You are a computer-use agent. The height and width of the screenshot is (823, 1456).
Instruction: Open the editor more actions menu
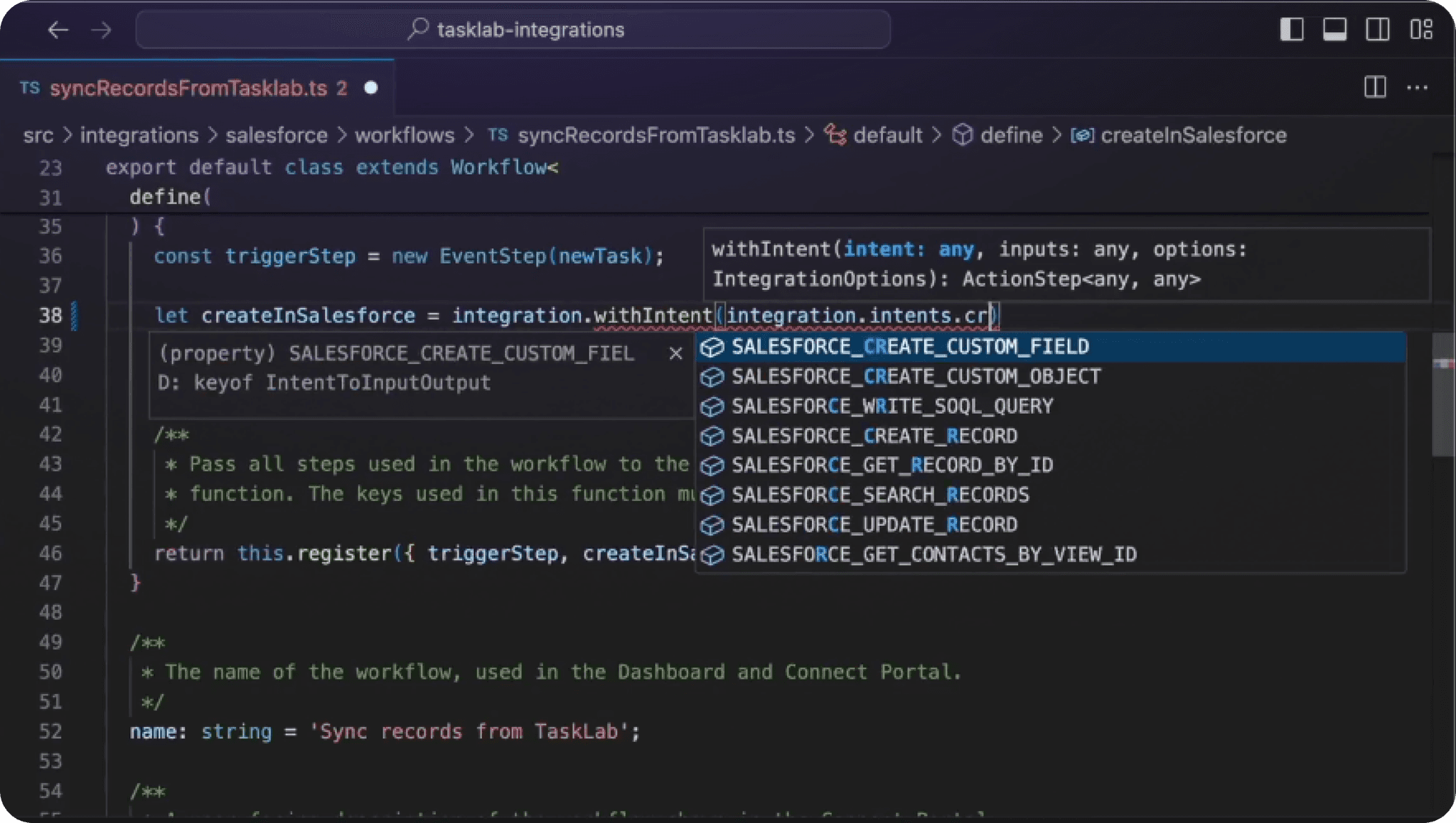[1419, 87]
